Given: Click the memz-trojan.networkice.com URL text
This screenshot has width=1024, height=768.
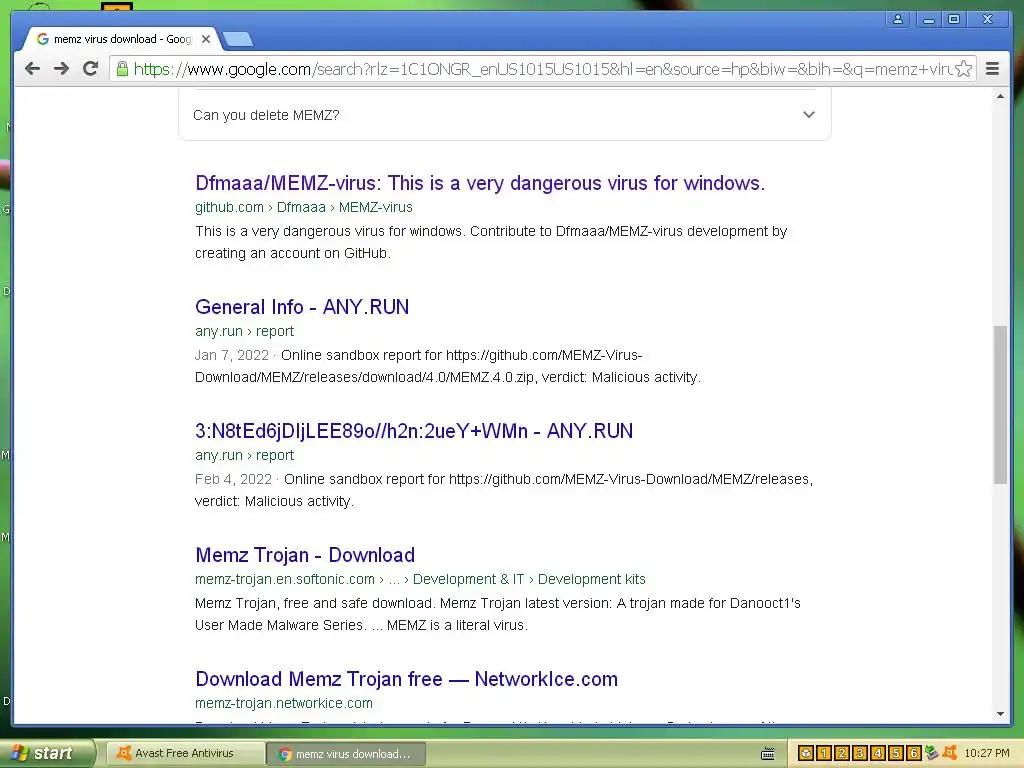Looking at the screenshot, I should click(x=283, y=703).
